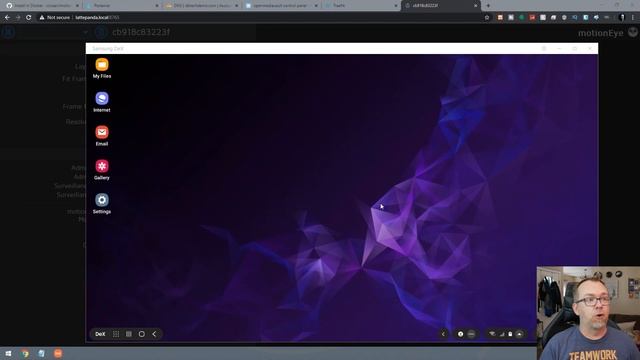This screenshot has height=360, width=640.
Task: Open the Samsung DeX window settings icon
Action: [544, 49]
